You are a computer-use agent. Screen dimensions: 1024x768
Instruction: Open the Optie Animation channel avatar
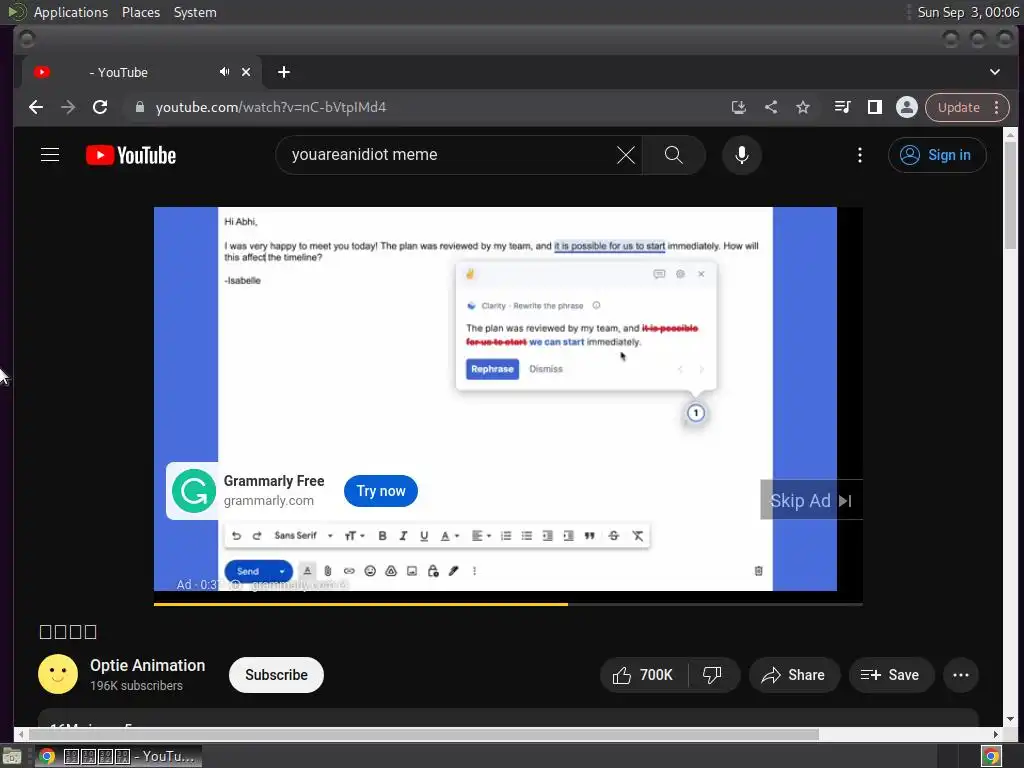58,674
